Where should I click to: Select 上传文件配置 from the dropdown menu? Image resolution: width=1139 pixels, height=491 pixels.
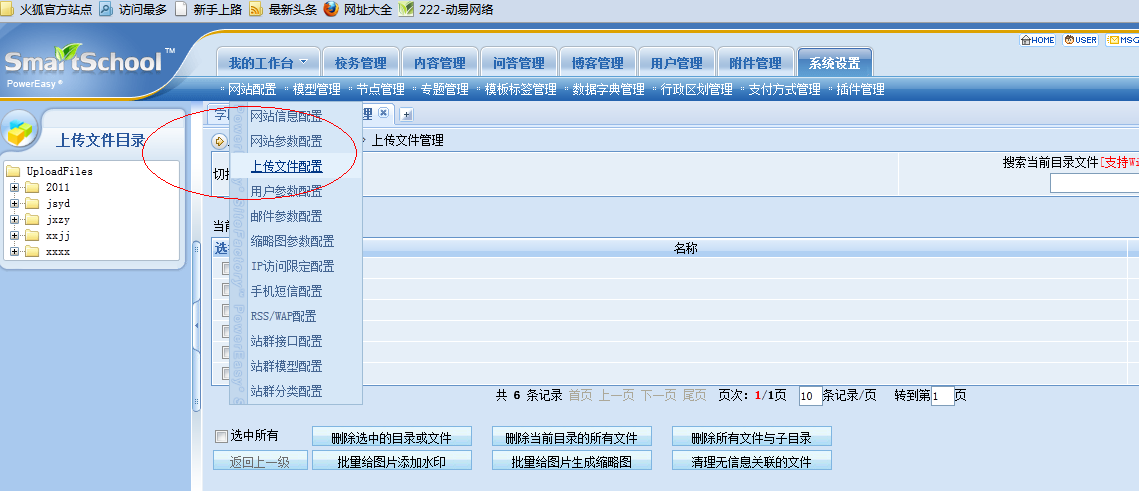[x=286, y=166]
